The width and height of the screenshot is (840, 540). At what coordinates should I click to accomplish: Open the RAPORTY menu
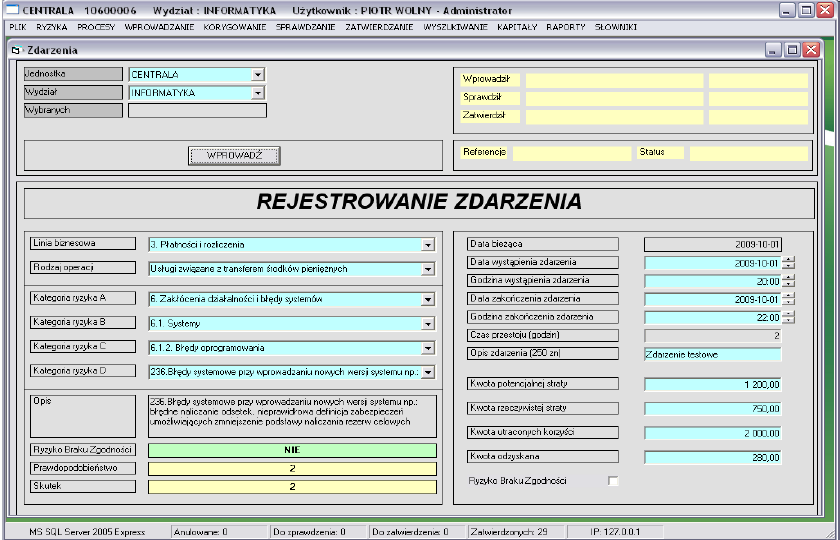tap(566, 27)
